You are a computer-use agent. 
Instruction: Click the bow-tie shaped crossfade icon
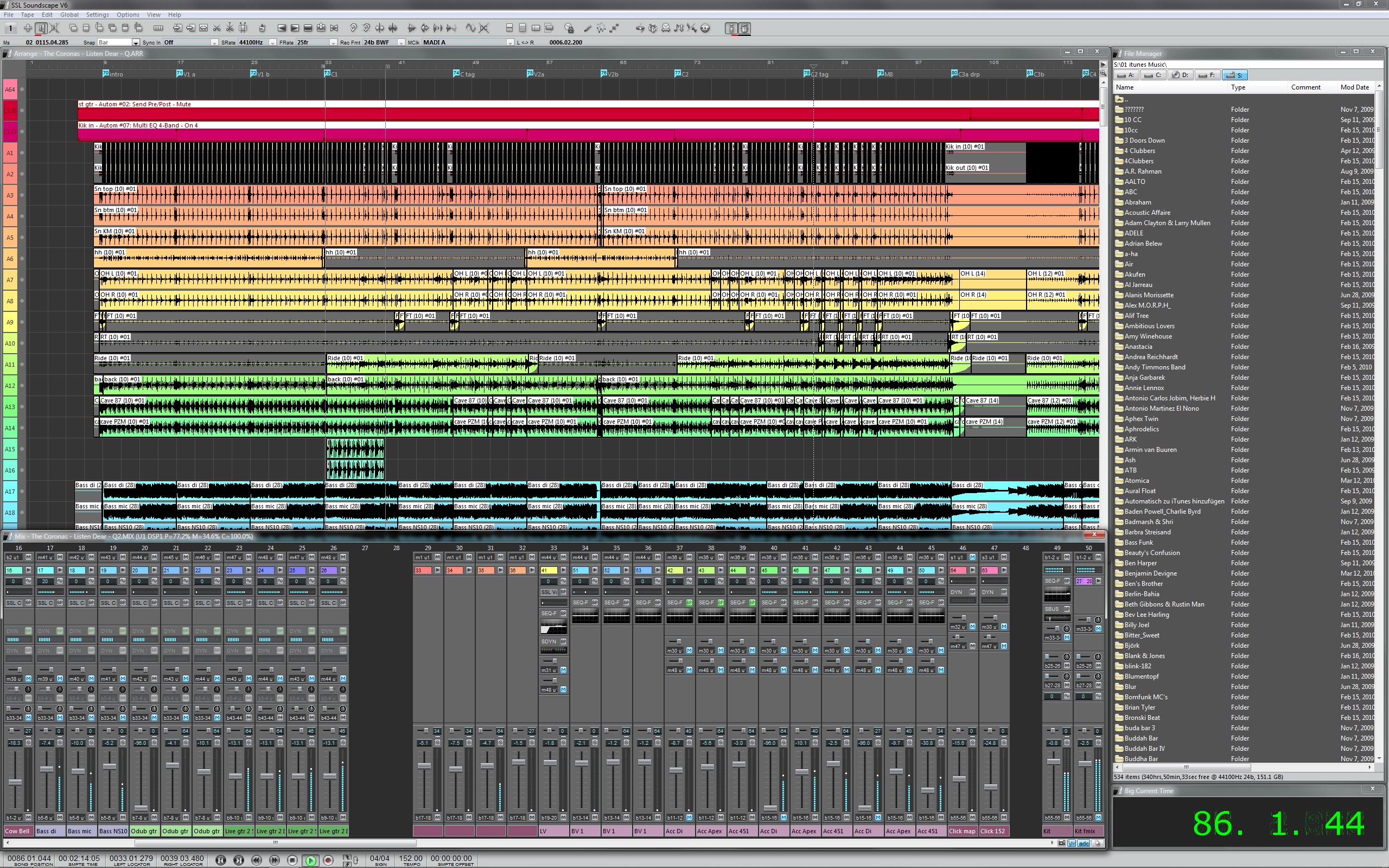(x=334, y=28)
